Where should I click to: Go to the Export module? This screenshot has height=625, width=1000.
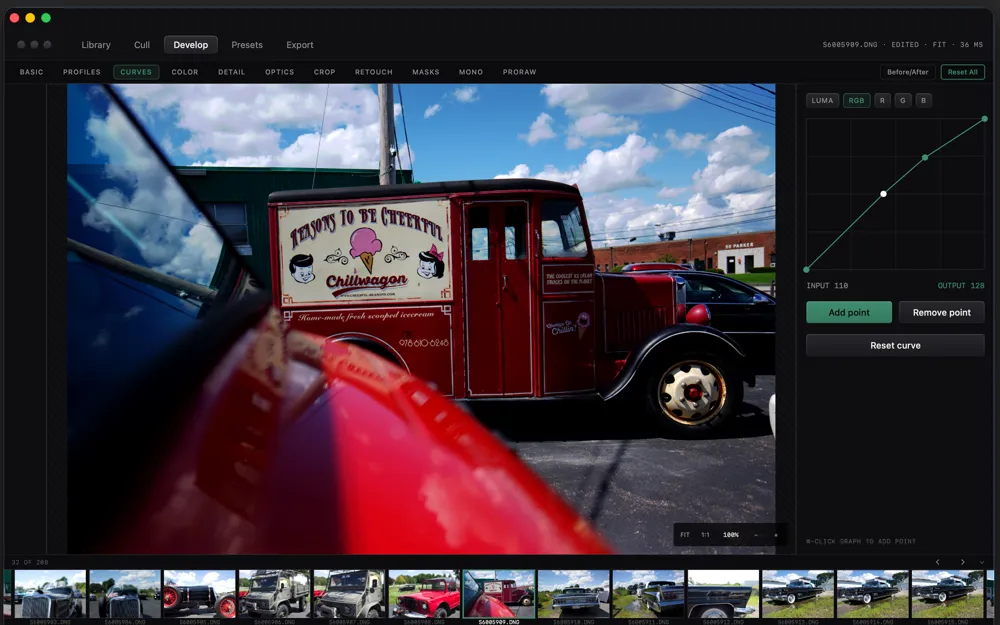pos(300,45)
